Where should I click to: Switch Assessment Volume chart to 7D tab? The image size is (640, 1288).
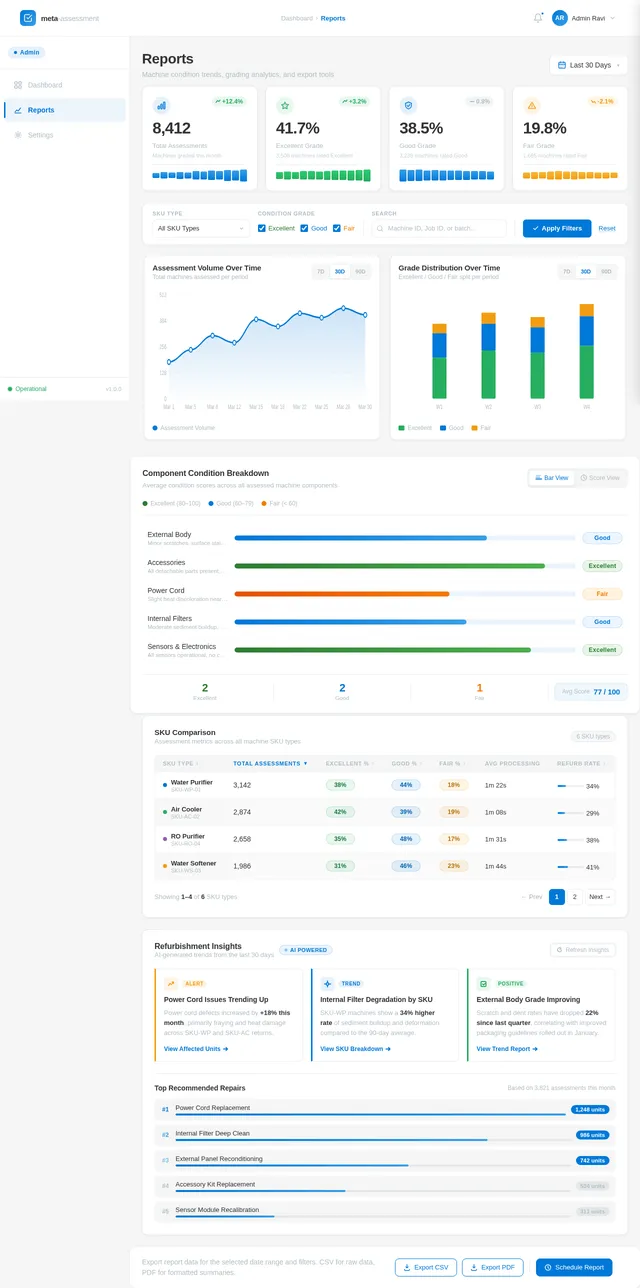[x=320, y=271]
